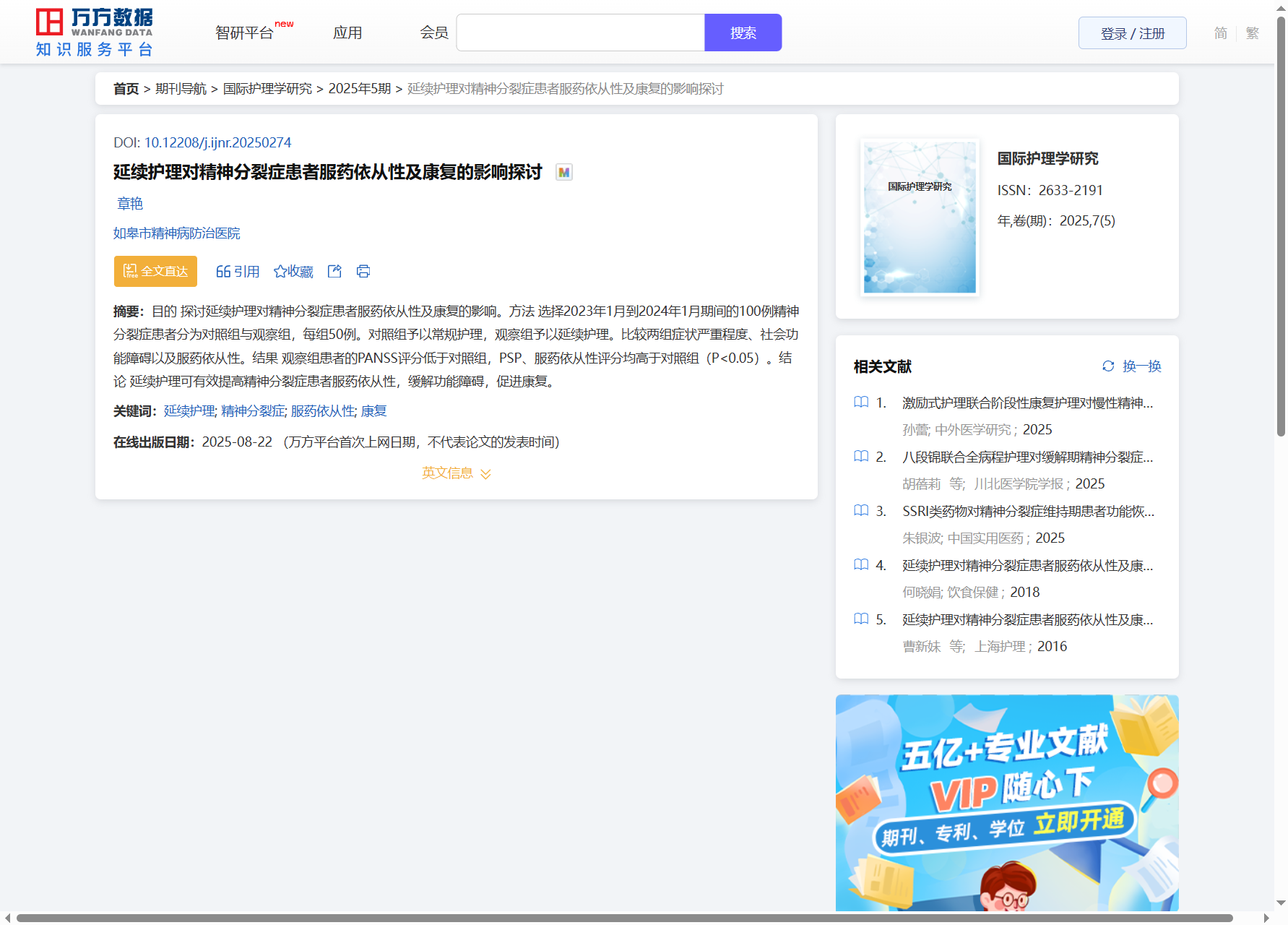The width and height of the screenshot is (1288, 925).
Task: Open the DOI link 10.12208/j.ijnr.20250274
Action: tap(217, 142)
